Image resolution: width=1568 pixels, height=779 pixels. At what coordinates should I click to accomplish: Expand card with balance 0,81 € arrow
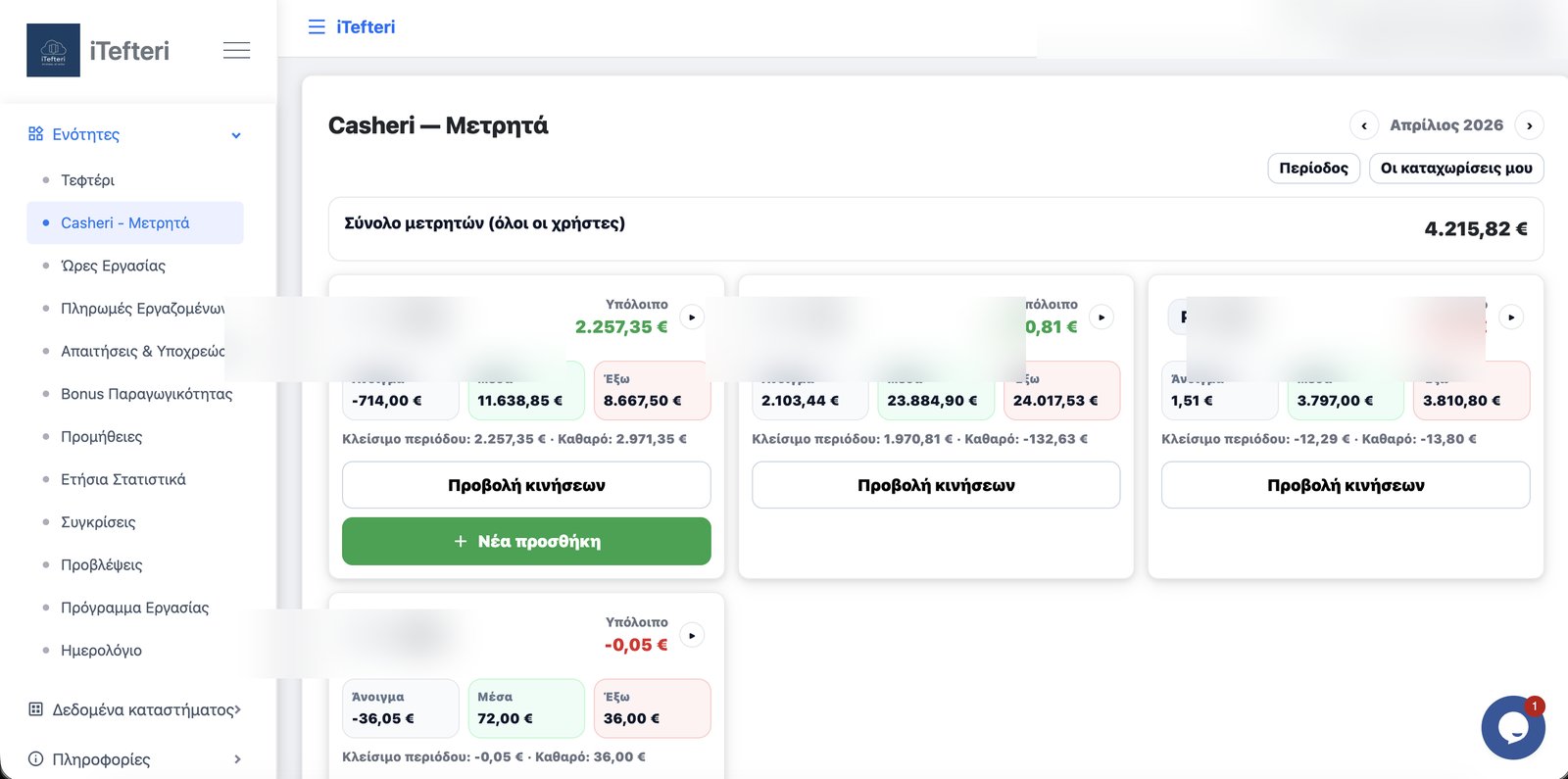1102,317
